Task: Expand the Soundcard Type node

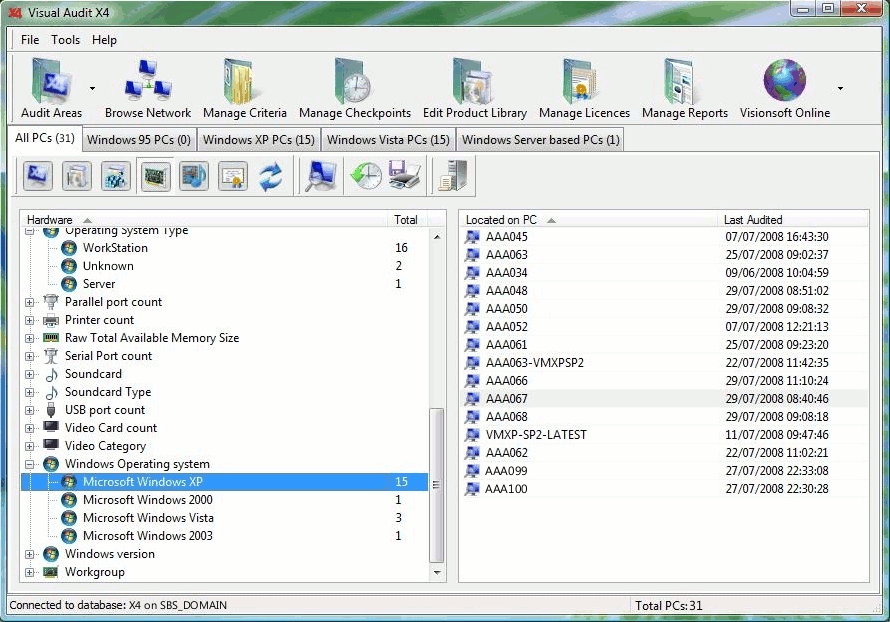Action: pyautogui.click(x=30, y=393)
